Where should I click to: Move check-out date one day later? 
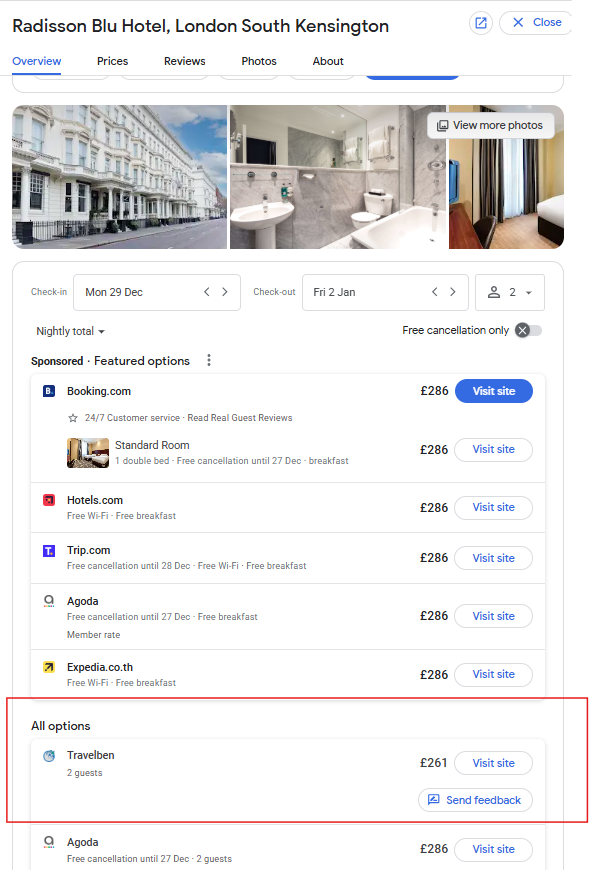click(453, 292)
